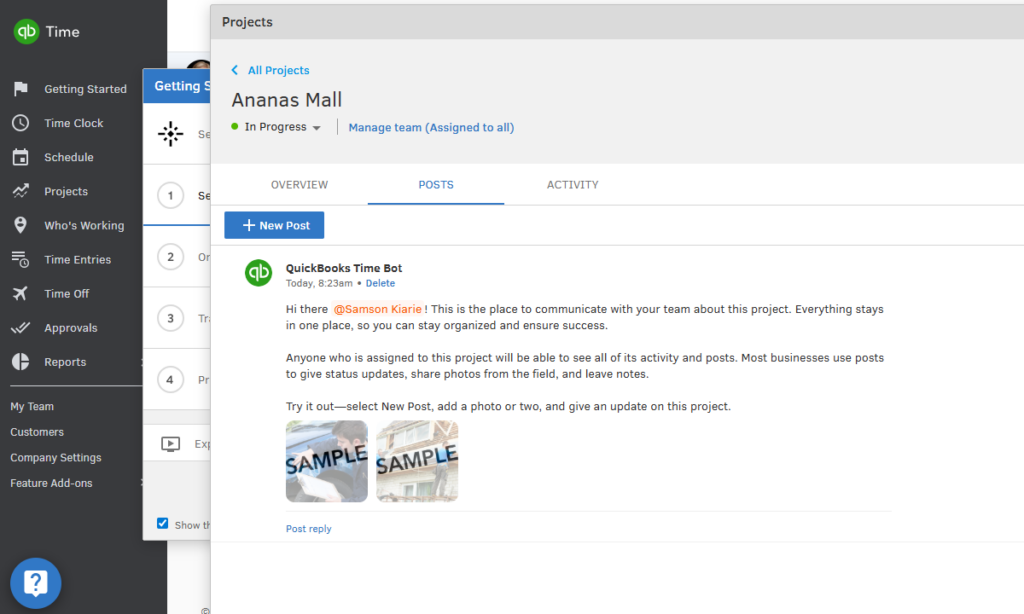
Task: Click the Reports pie chart icon
Action: pyautogui.click(x=21, y=361)
